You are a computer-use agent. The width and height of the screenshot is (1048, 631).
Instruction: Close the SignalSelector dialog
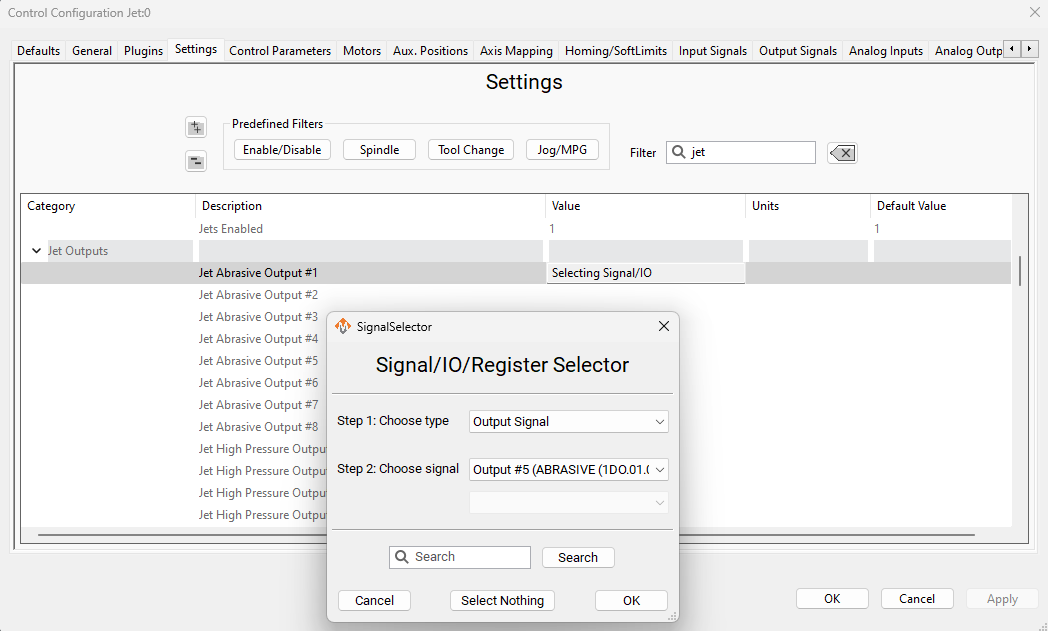663,327
